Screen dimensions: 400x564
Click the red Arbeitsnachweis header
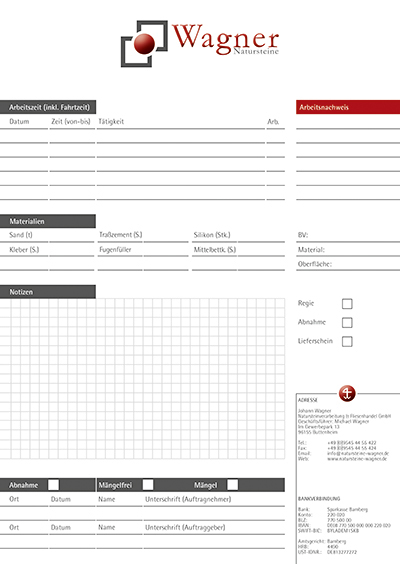348,107
